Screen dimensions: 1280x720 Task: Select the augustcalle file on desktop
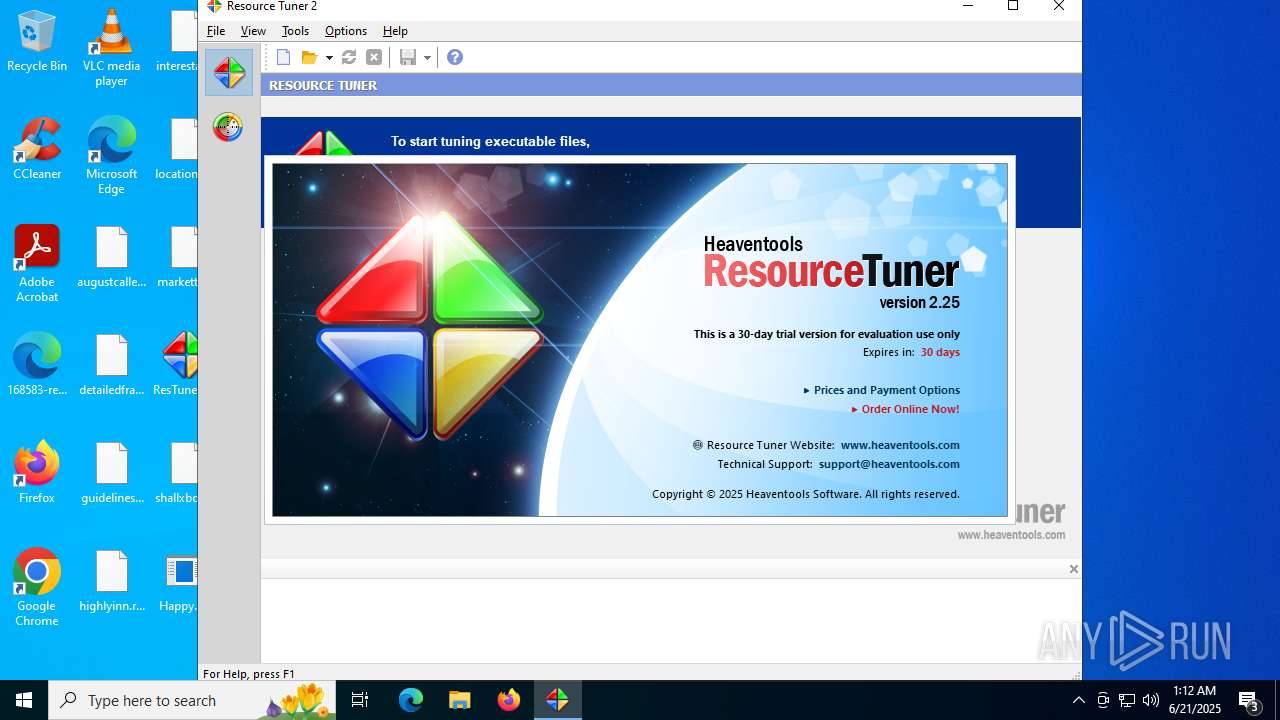coord(111,258)
